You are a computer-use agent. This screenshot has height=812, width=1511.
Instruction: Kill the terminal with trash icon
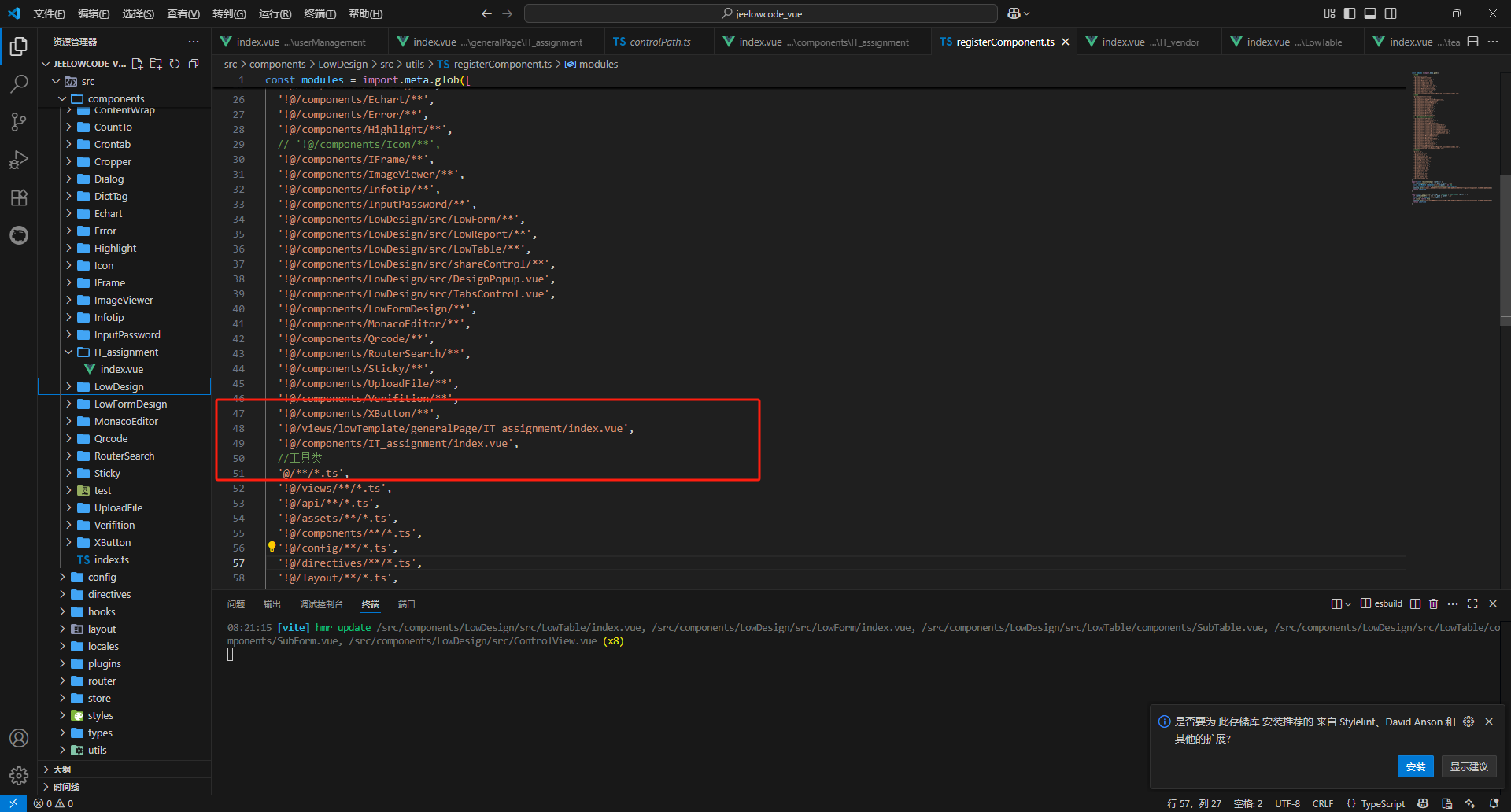1434,603
